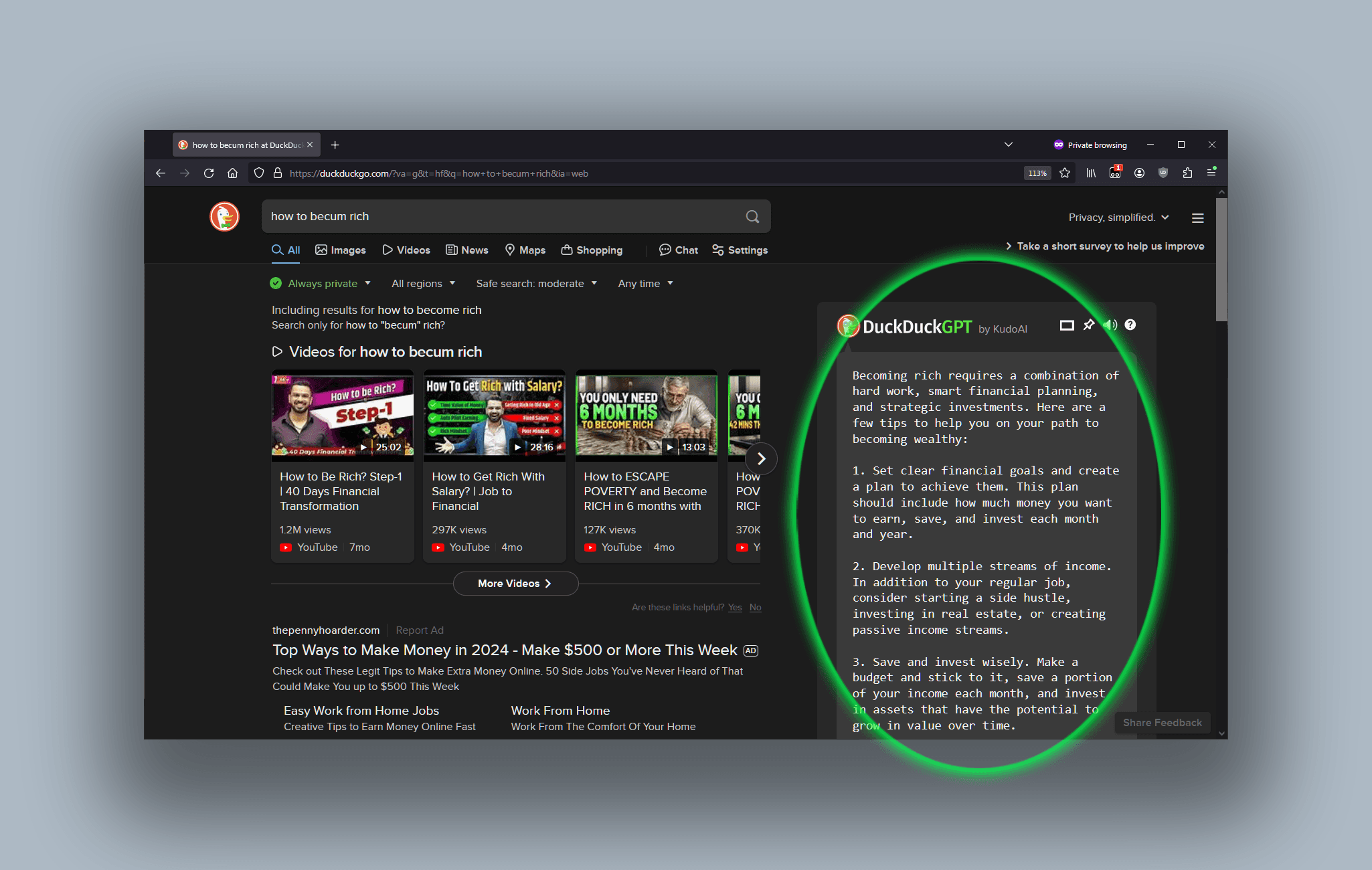Open the extensions puzzle-piece icon
Viewport: 1372px width, 870px height.
click(1188, 173)
